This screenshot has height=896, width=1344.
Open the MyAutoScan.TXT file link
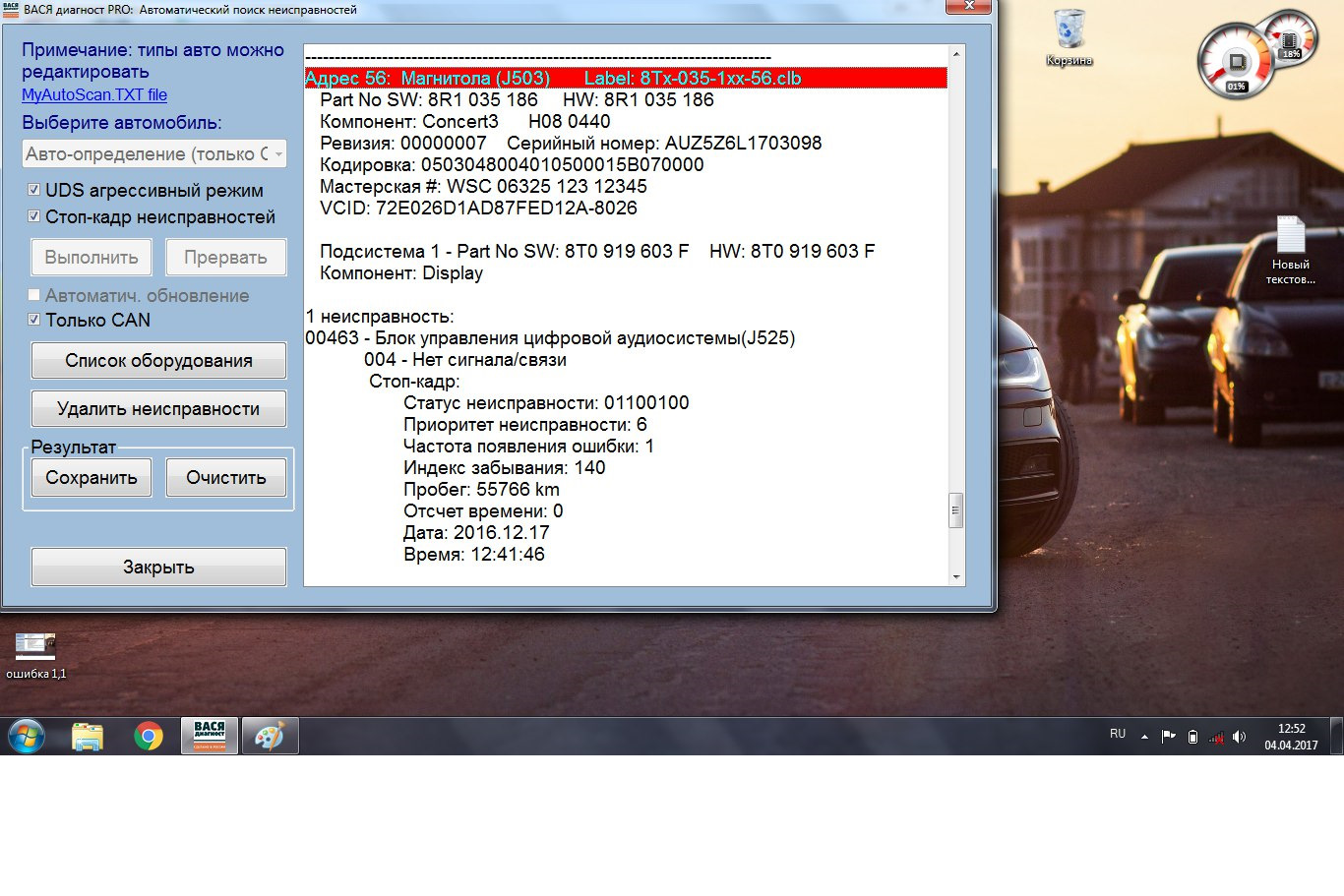[x=94, y=95]
